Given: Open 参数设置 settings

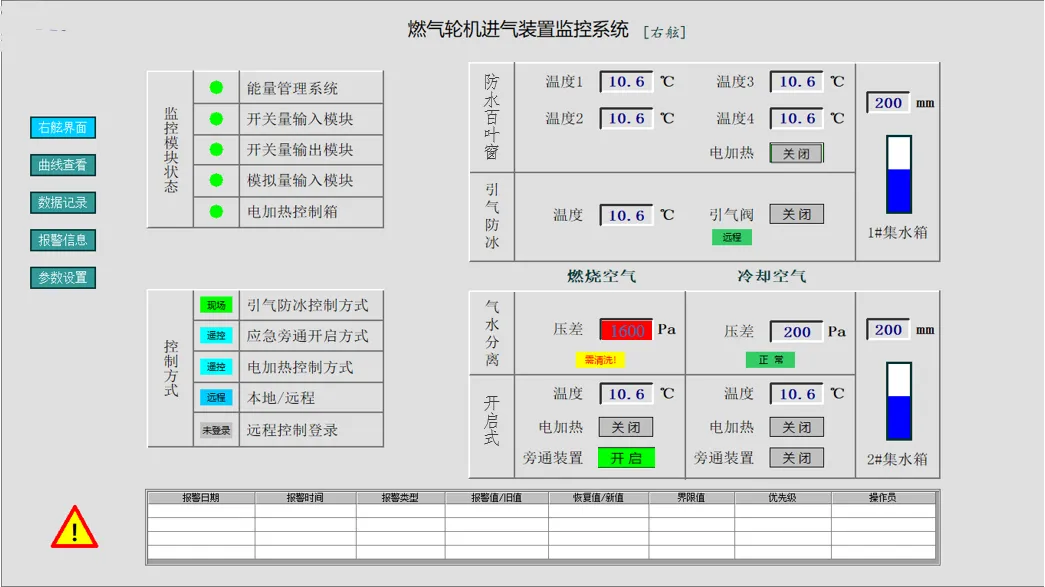Looking at the screenshot, I should click(61, 275).
